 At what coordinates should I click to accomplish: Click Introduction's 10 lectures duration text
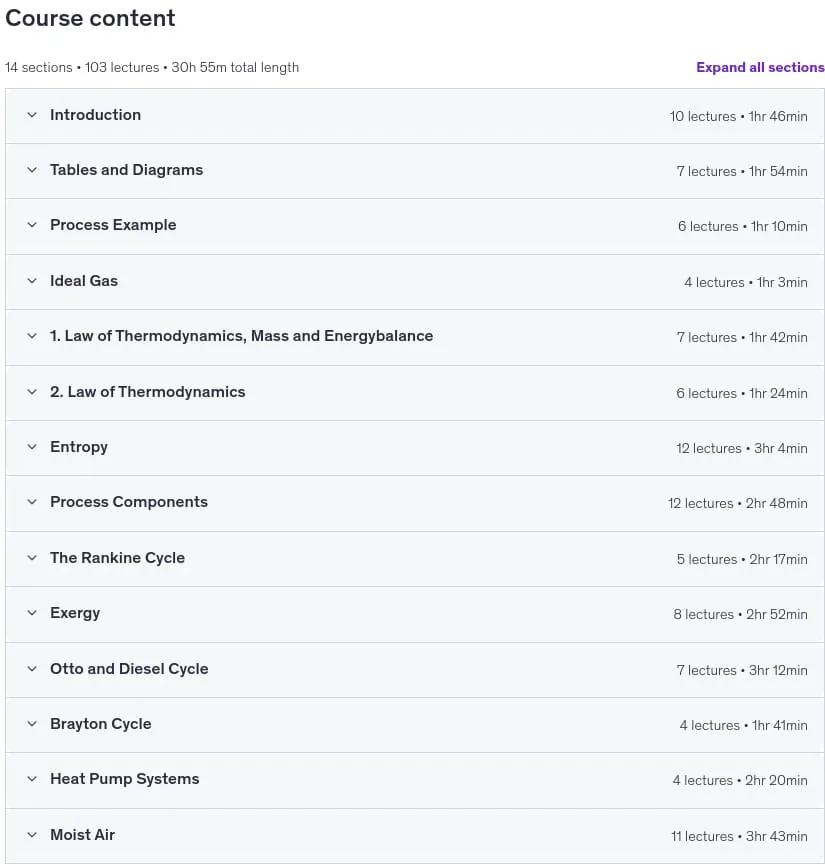(x=738, y=116)
